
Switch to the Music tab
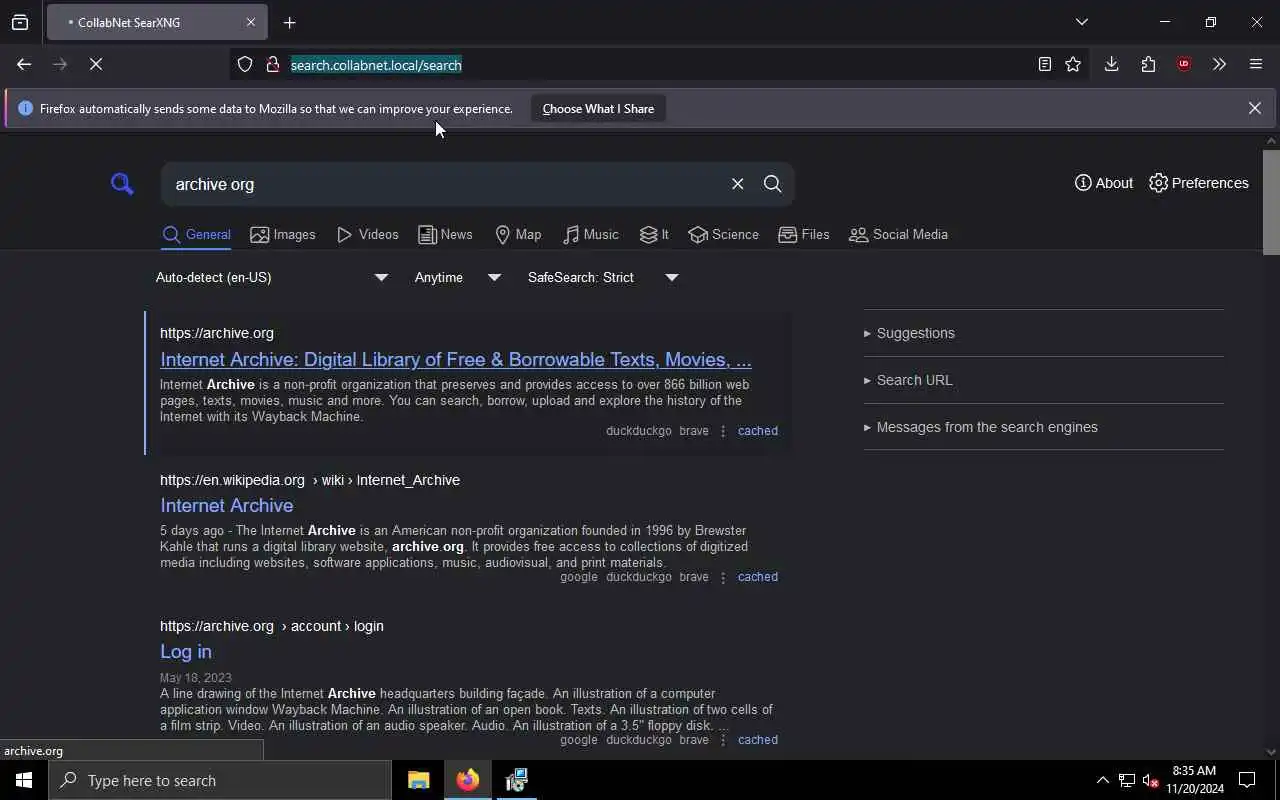pos(591,234)
